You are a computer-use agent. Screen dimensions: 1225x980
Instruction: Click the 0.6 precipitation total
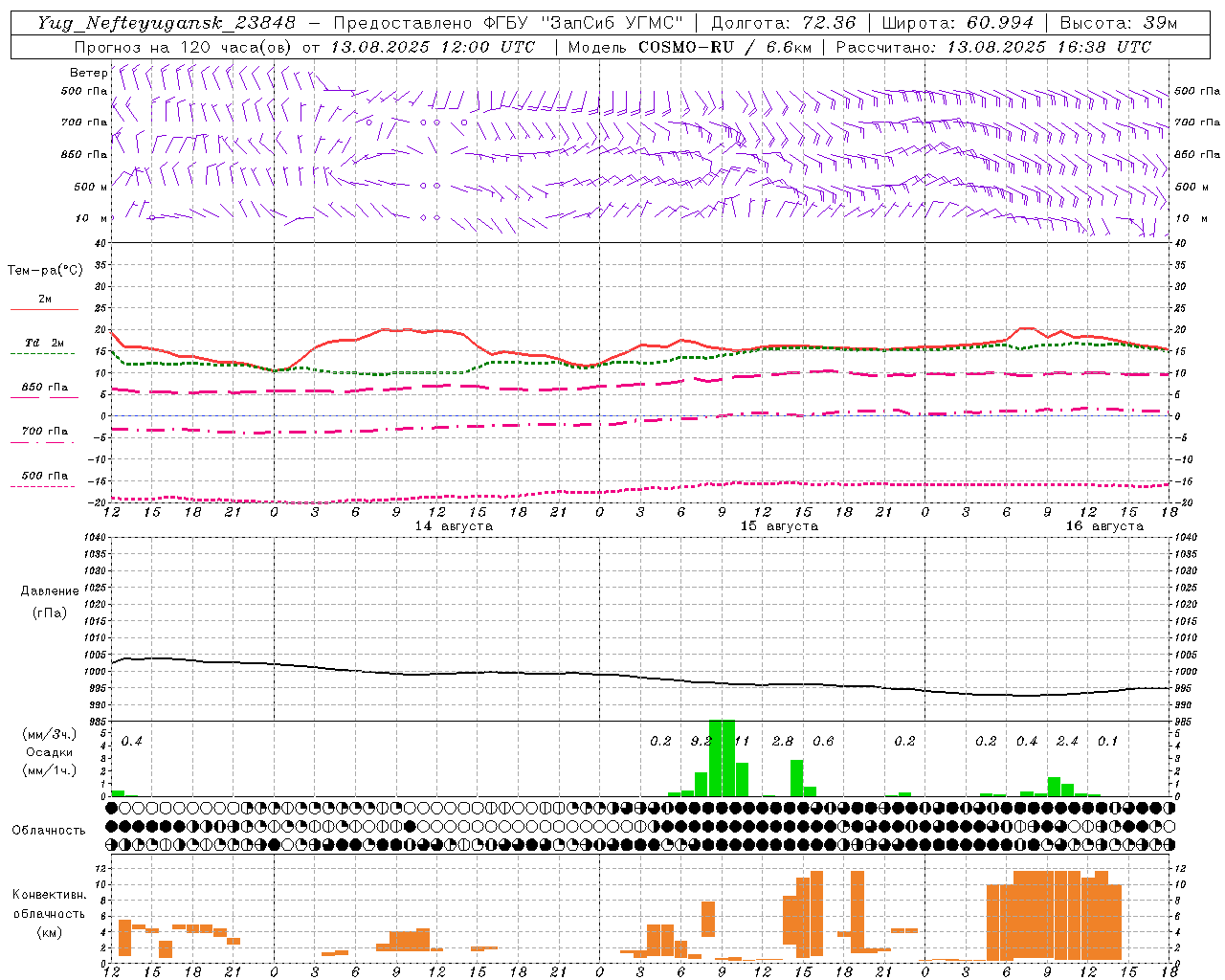(x=823, y=742)
